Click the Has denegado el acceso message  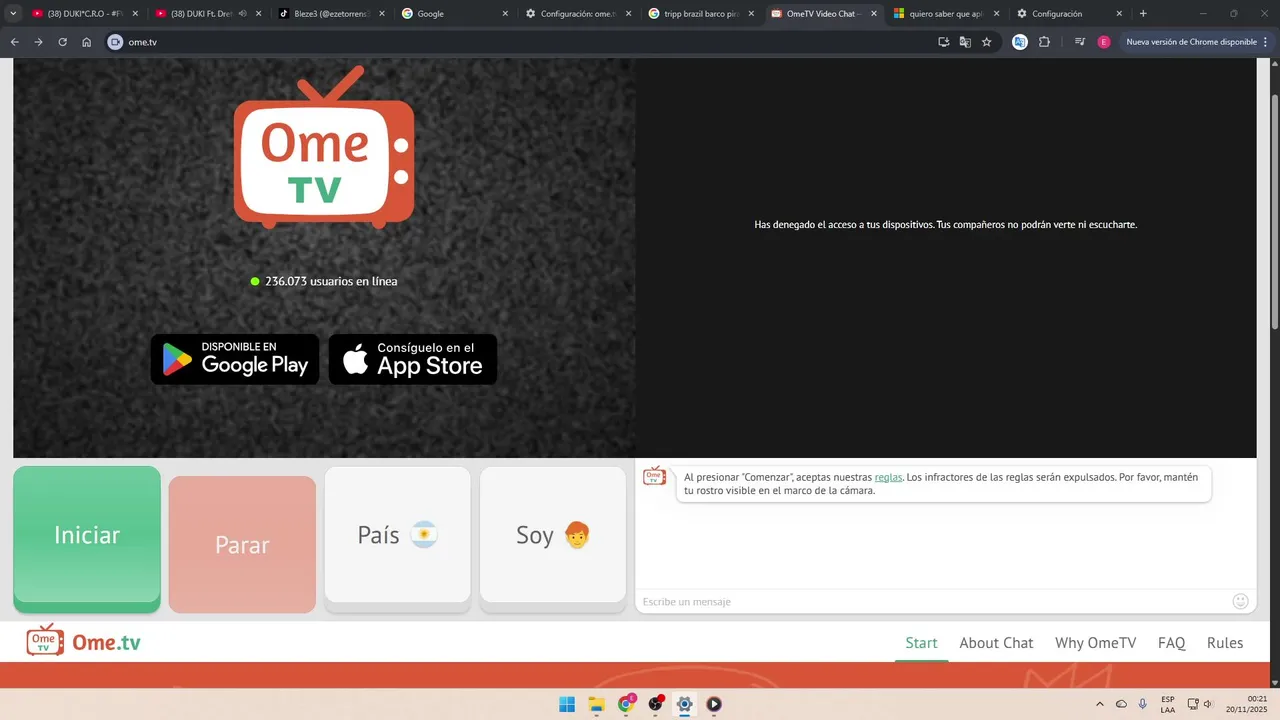(945, 225)
